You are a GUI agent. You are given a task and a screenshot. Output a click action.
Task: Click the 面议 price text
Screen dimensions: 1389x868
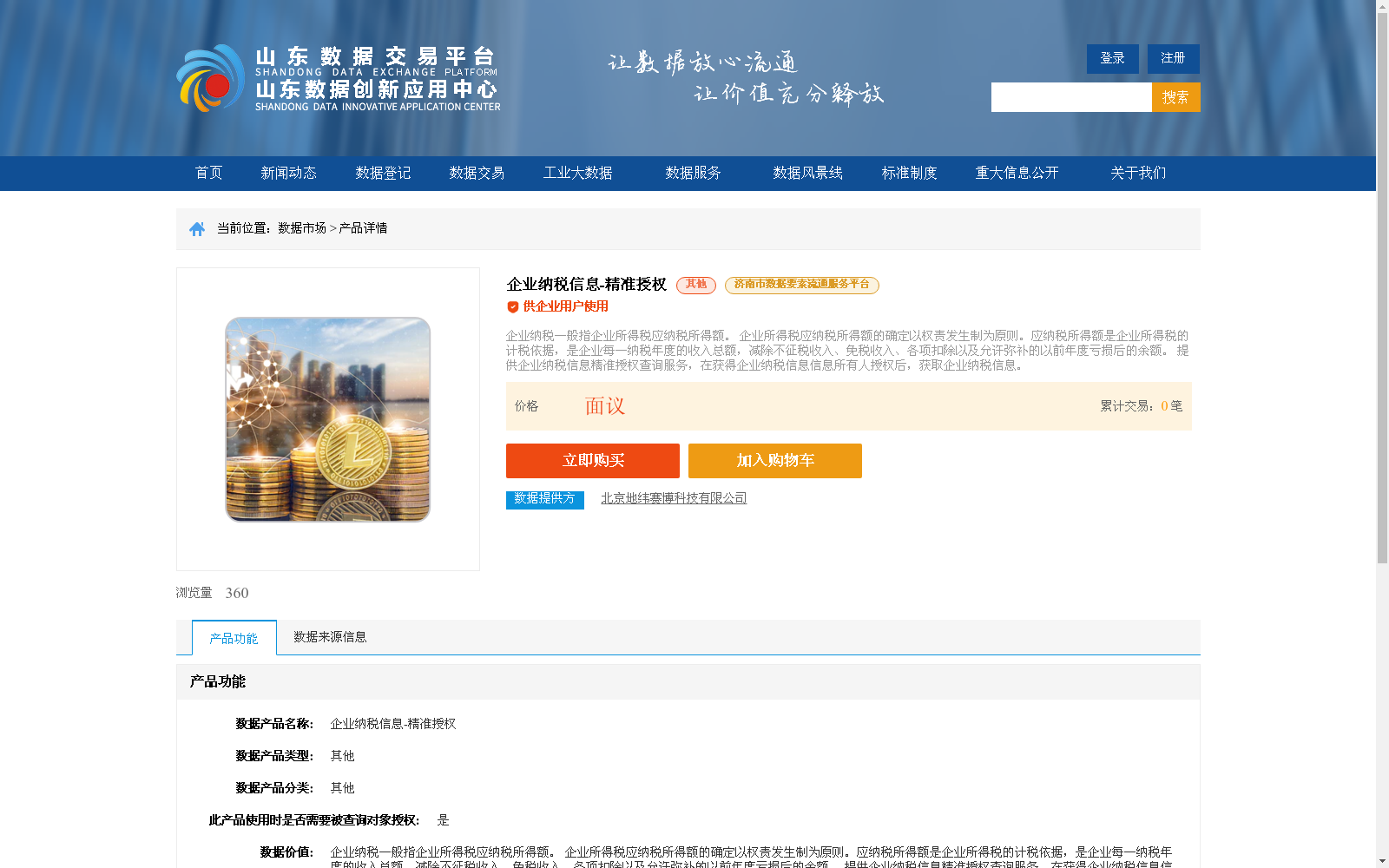(605, 406)
